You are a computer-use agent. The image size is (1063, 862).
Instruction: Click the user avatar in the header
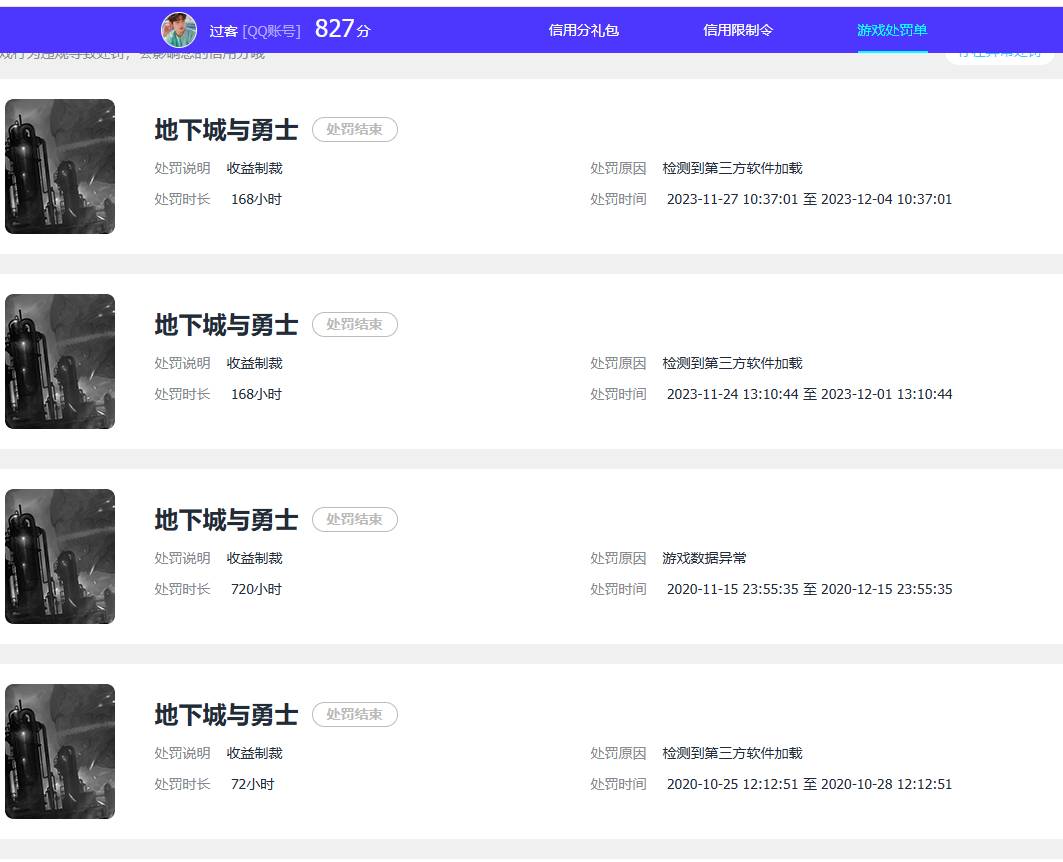pos(179,30)
